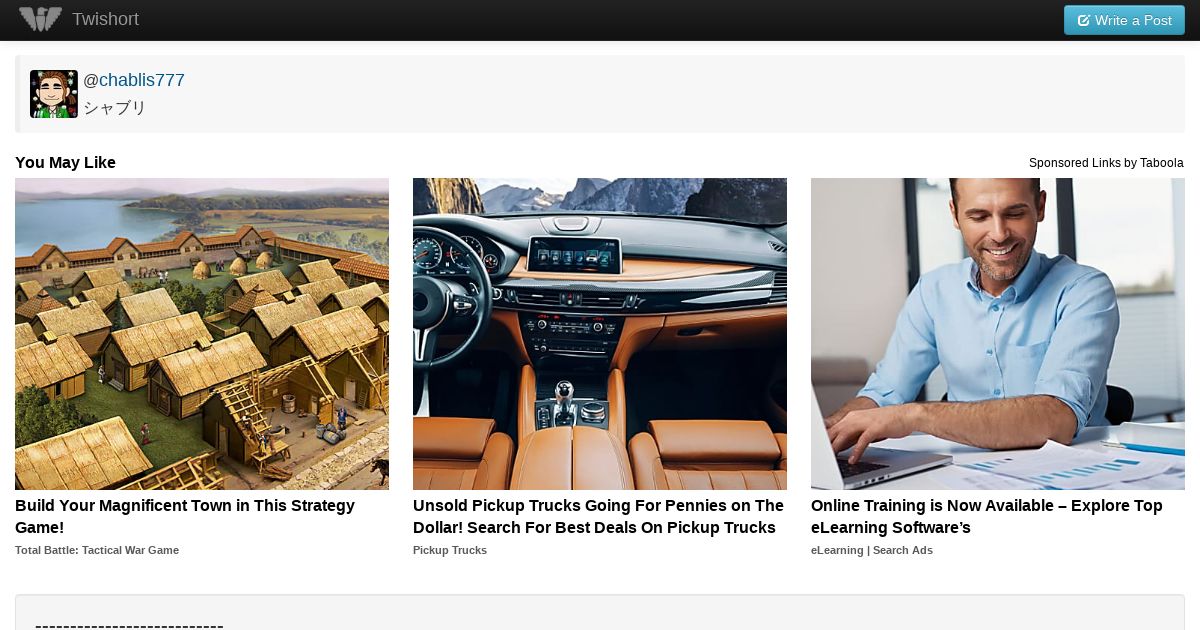Open the Twishort home text link
This screenshot has width=1200, height=630.
[x=105, y=19]
